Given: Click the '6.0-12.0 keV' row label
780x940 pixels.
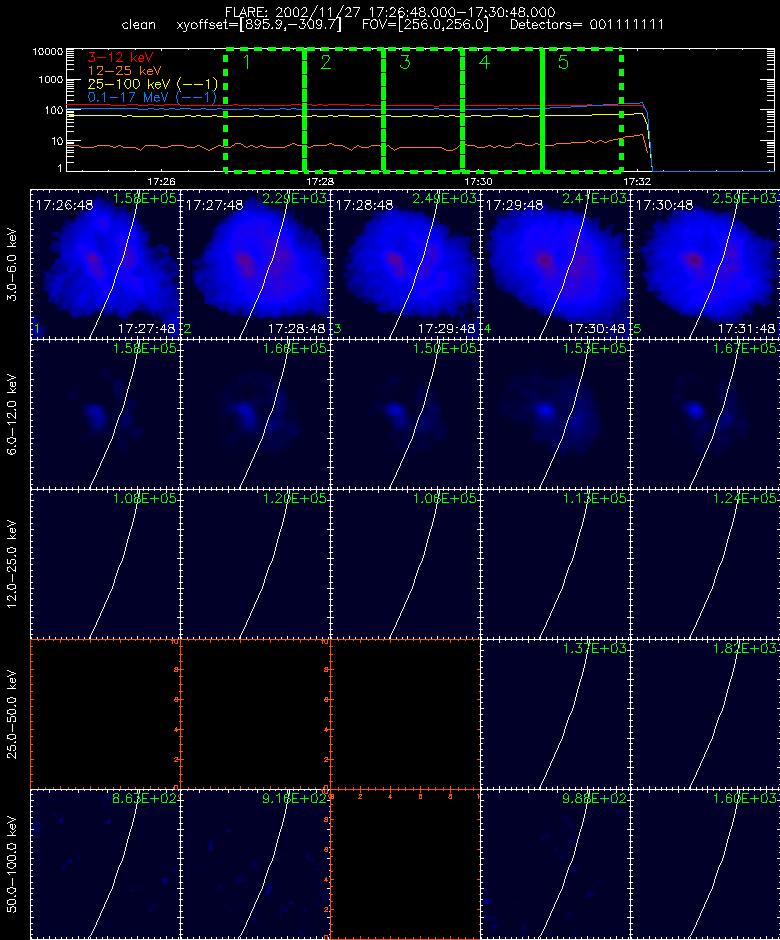Looking at the screenshot, I should point(13,414).
